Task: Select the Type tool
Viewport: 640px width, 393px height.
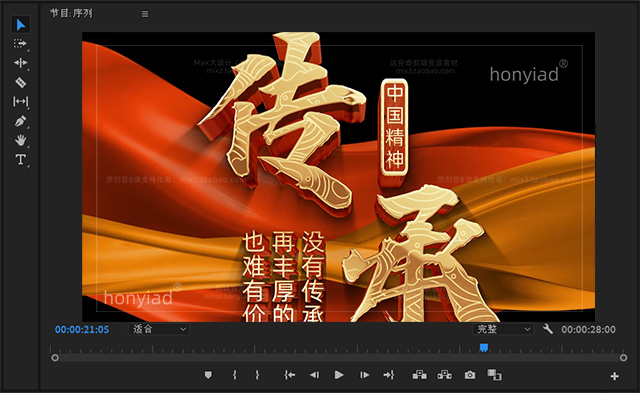Action: [x=20, y=160]
